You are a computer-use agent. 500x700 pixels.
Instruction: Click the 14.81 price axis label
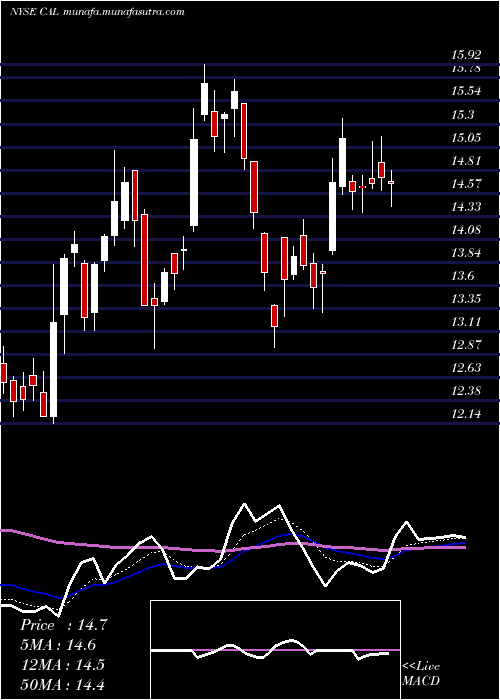click(x=466, y=160)
